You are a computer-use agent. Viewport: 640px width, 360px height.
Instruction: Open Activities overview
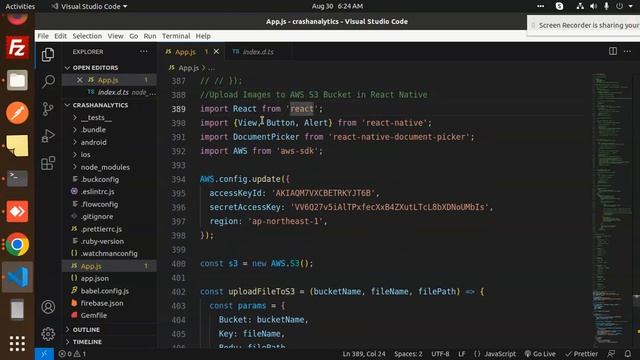pos(20,6)
